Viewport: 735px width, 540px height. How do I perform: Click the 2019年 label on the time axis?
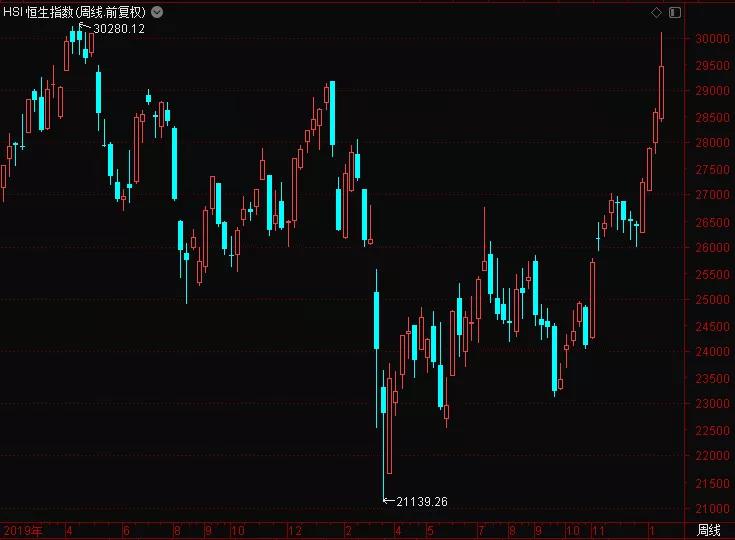pos(22,531)
